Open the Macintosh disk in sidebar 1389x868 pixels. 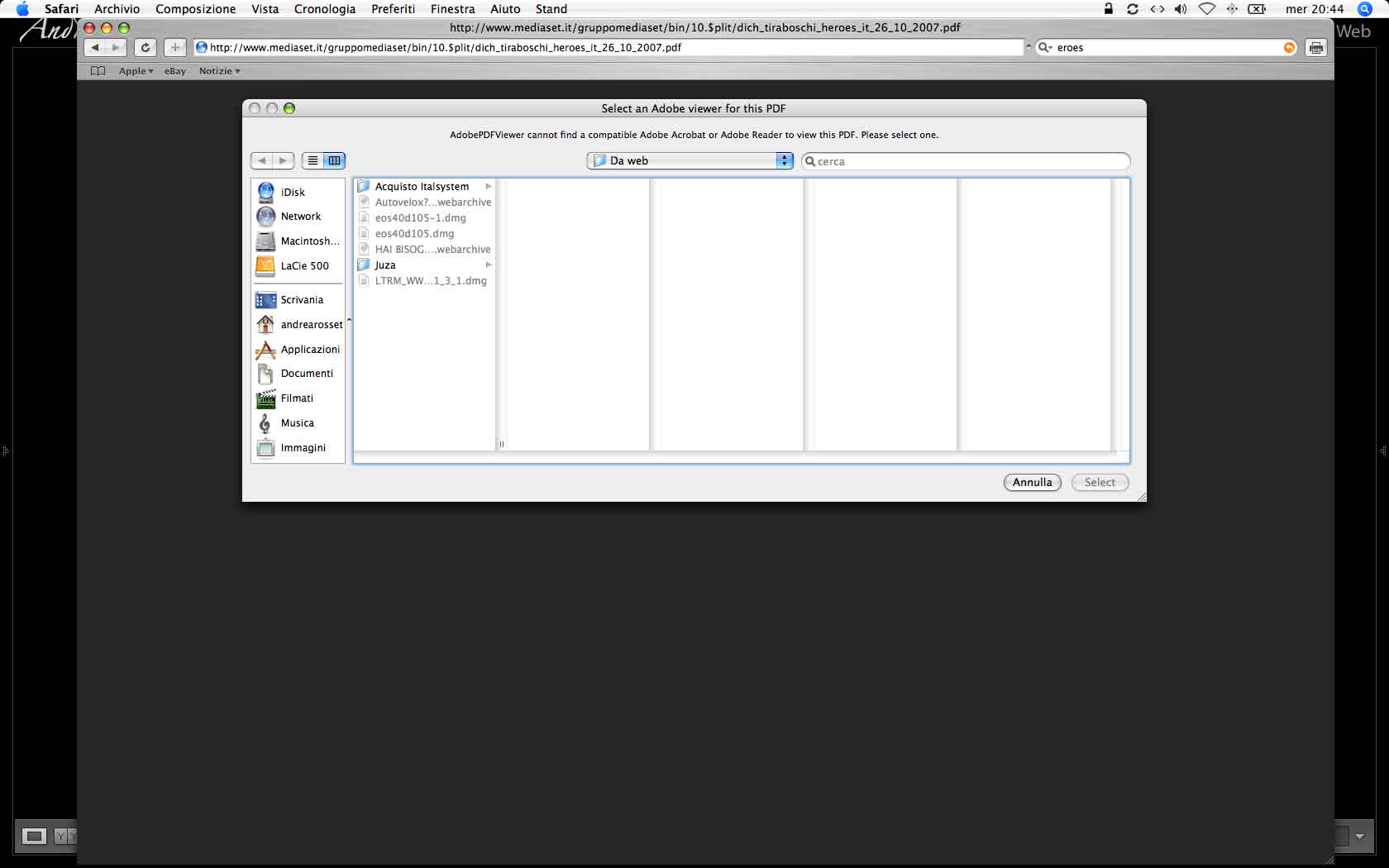pyautogui.click(x=298, y=241)
